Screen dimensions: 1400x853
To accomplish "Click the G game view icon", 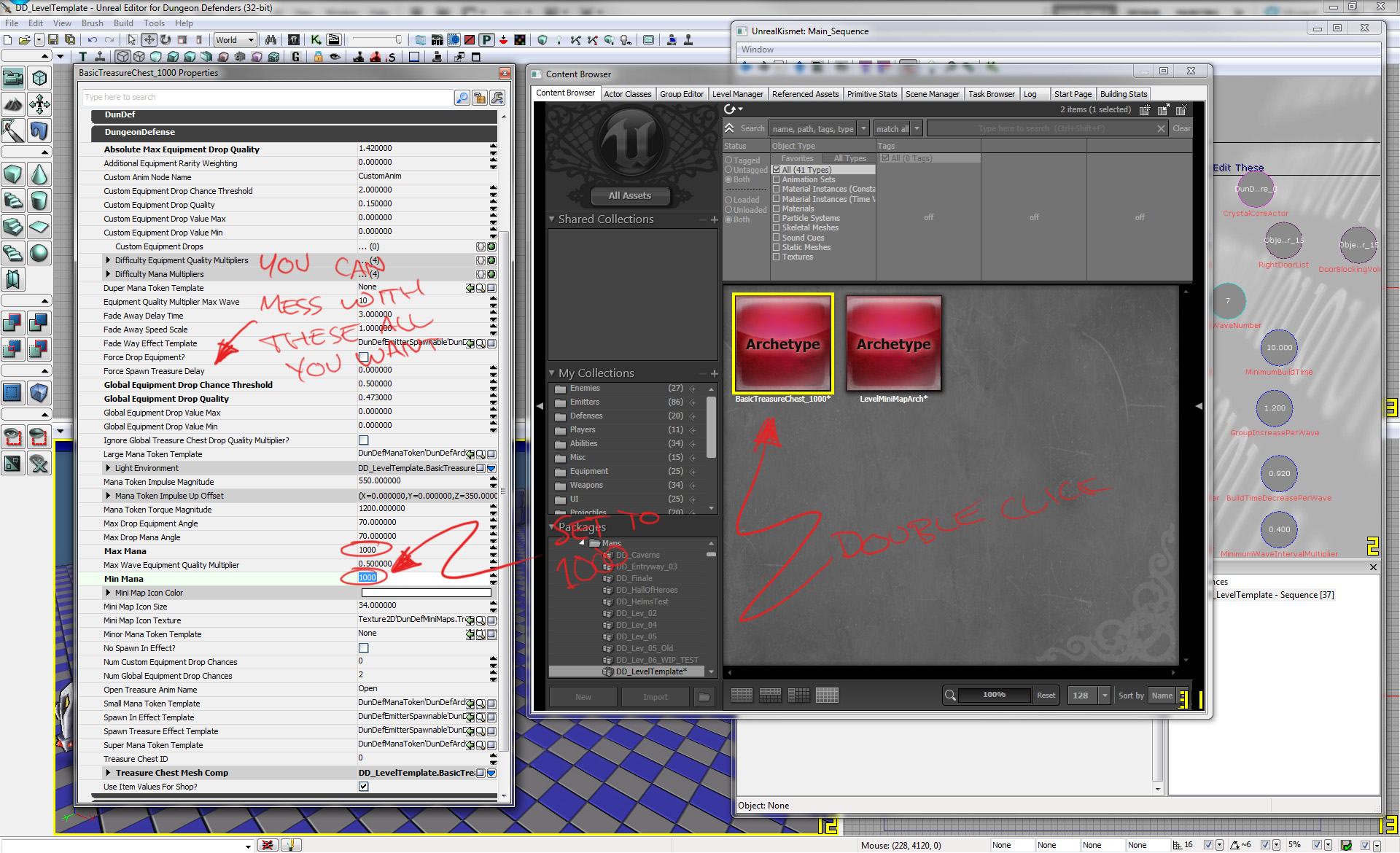I will point(295,56).
